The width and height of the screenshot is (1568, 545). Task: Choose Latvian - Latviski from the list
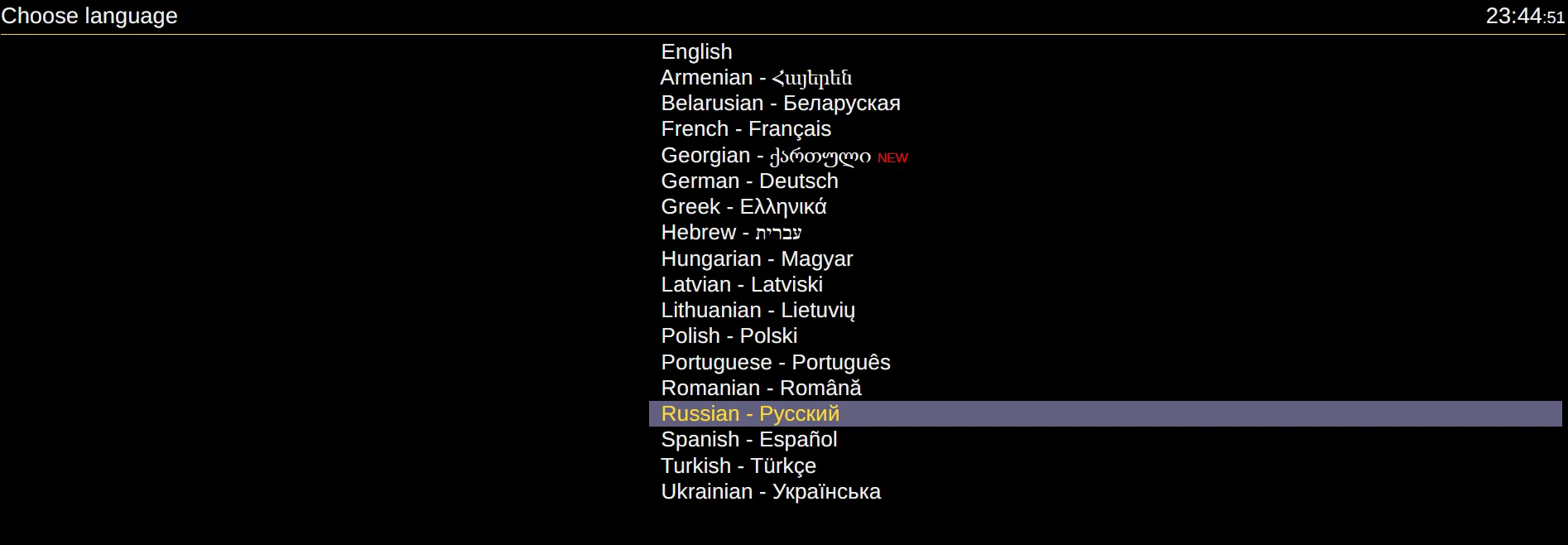(x=741, y=285)
